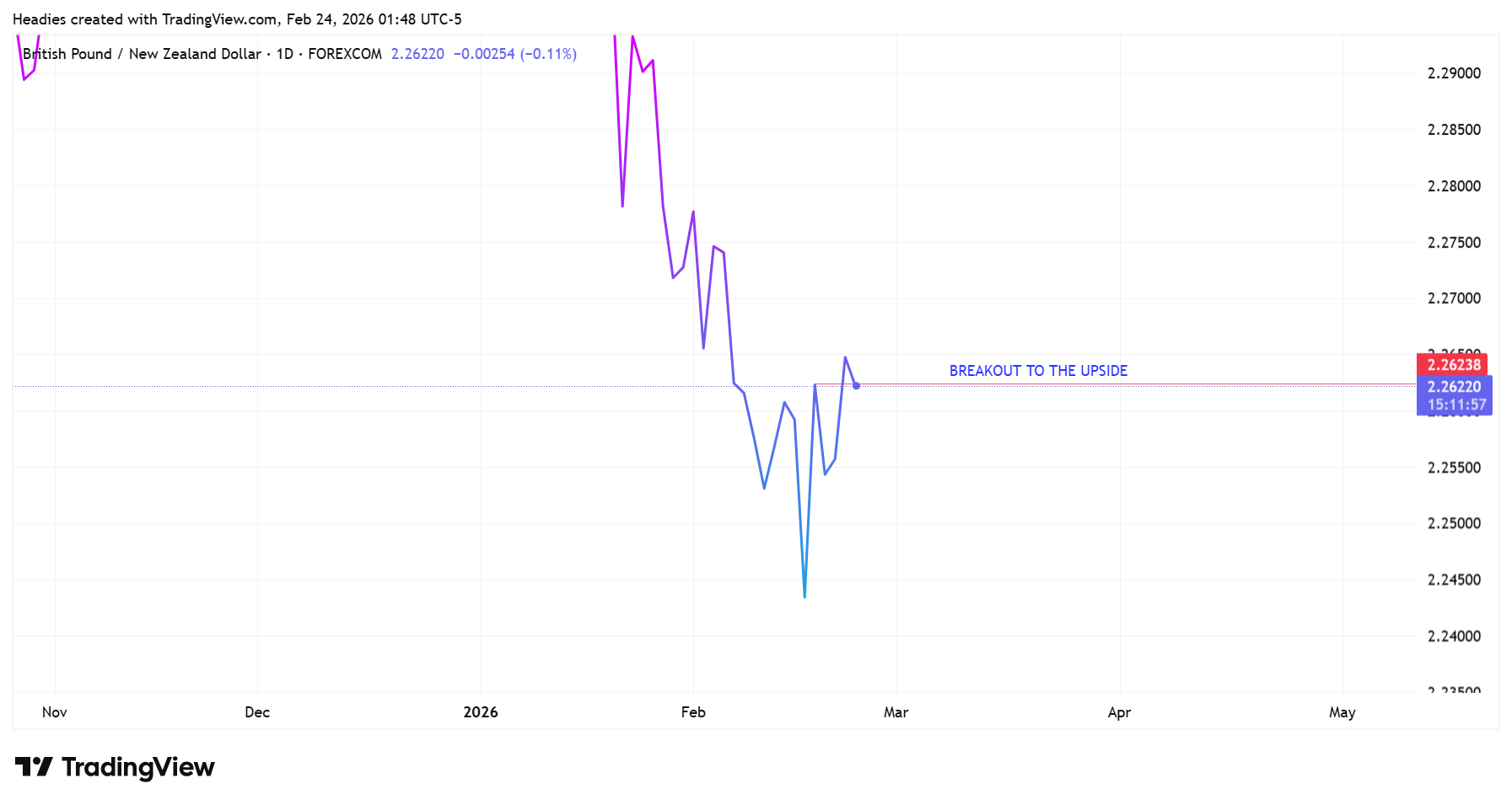Click the Mar label on time axis
Viewport: 1512px width, 805px height.
pos(896,712)
